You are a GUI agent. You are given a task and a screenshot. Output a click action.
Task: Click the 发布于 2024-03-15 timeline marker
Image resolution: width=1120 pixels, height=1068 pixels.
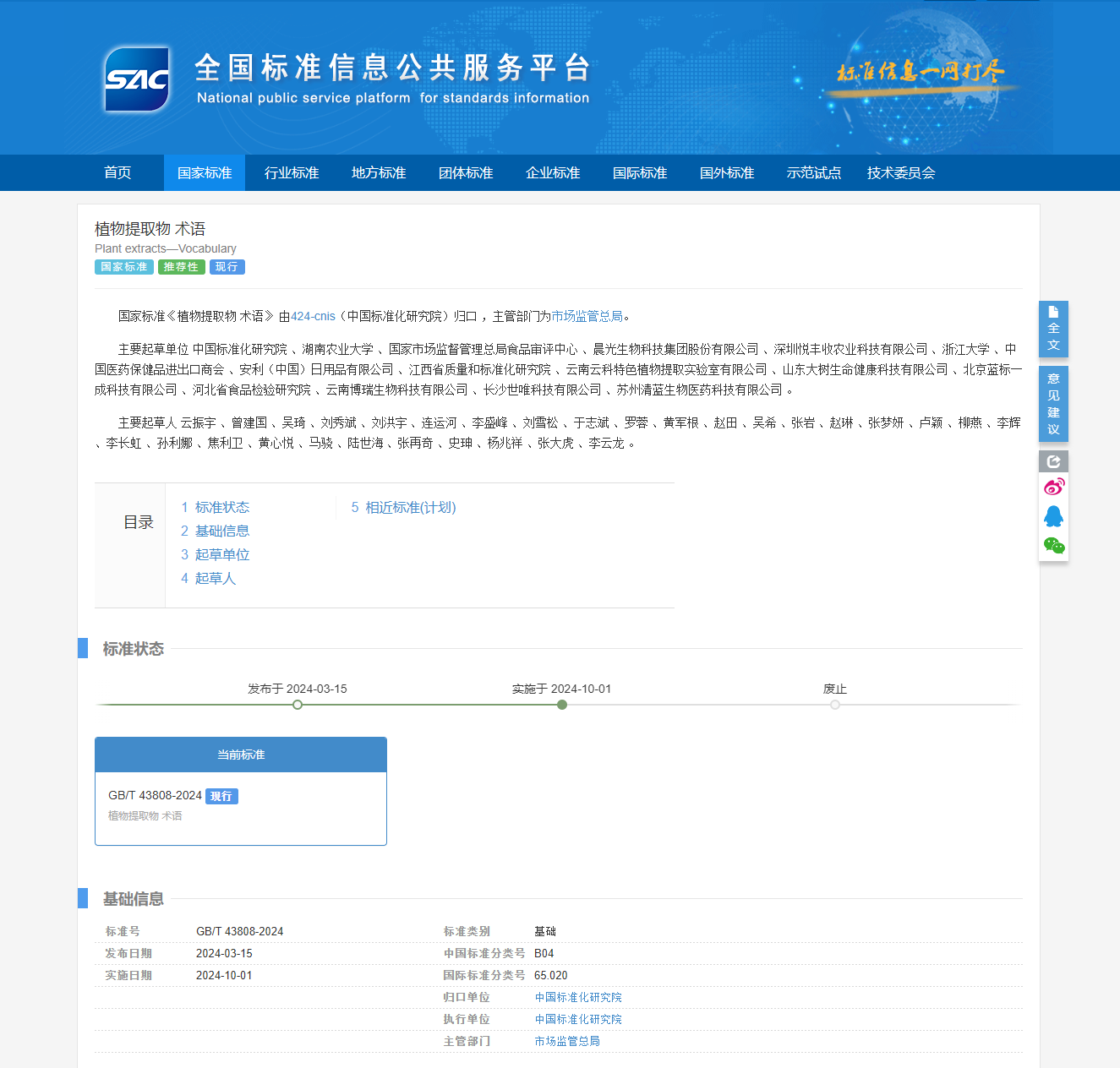(298, 705)
